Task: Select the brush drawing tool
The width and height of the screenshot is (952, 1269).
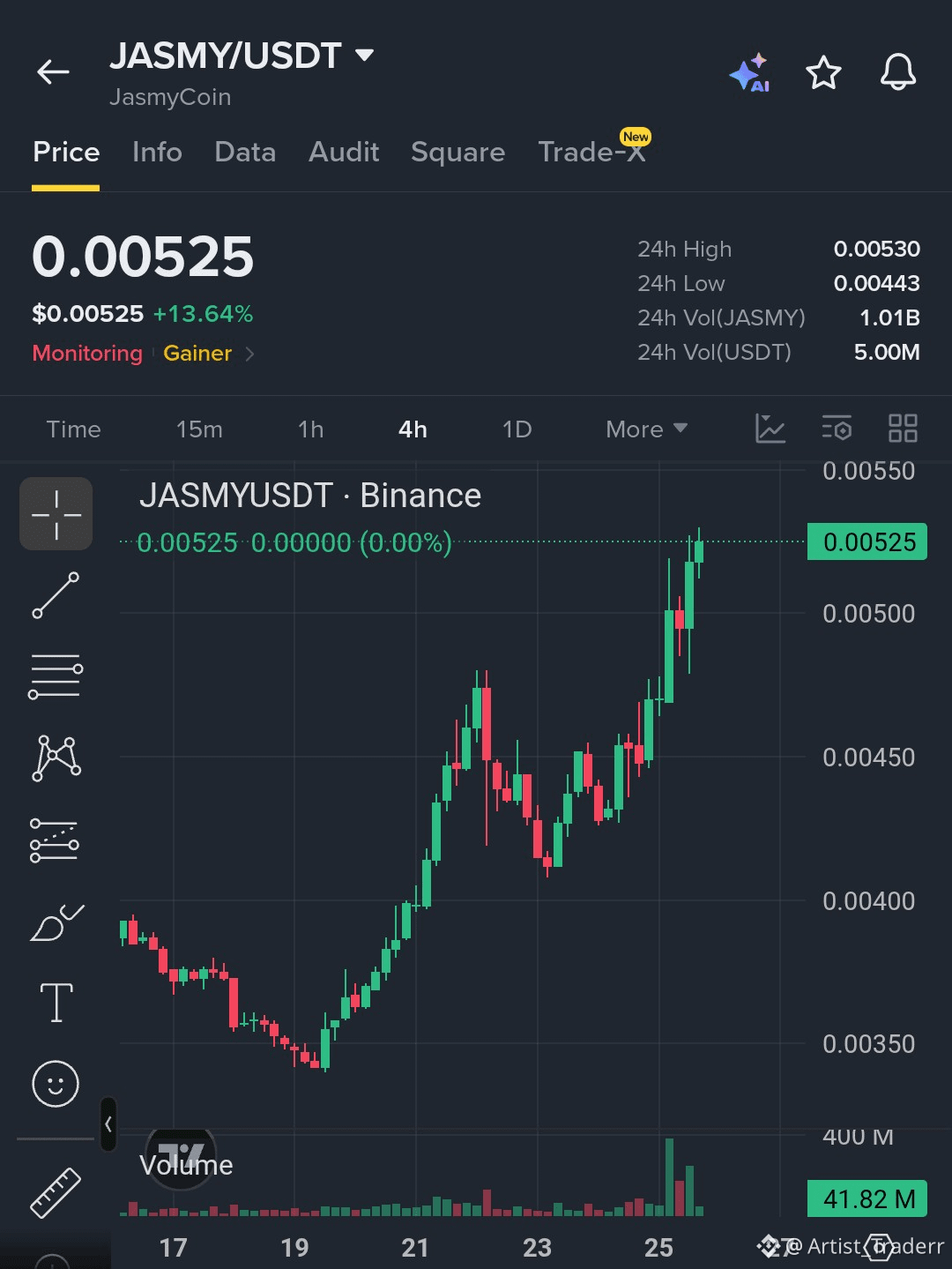Action: (56, 922)
